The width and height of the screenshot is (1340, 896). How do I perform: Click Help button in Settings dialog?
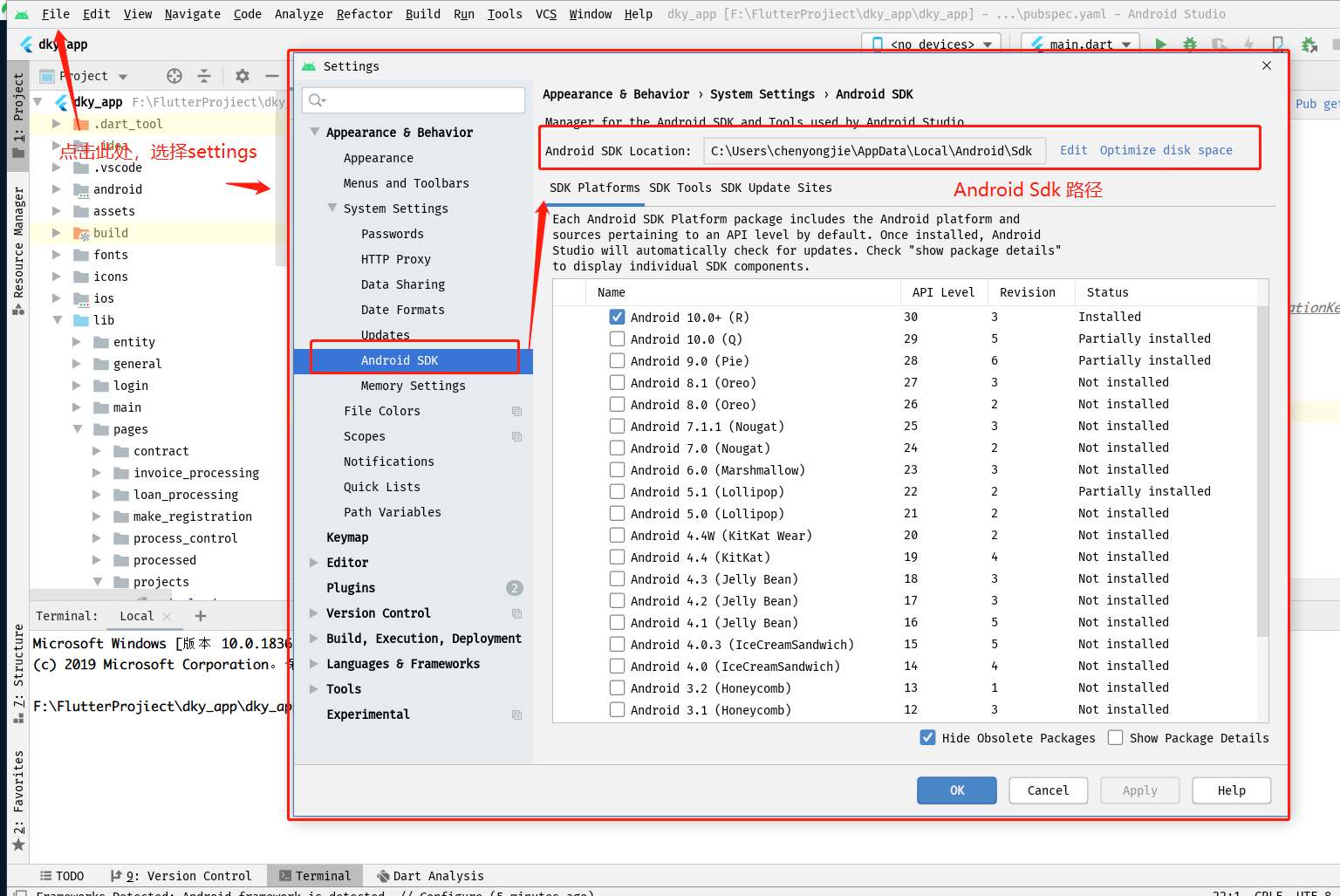(1231, 790)
